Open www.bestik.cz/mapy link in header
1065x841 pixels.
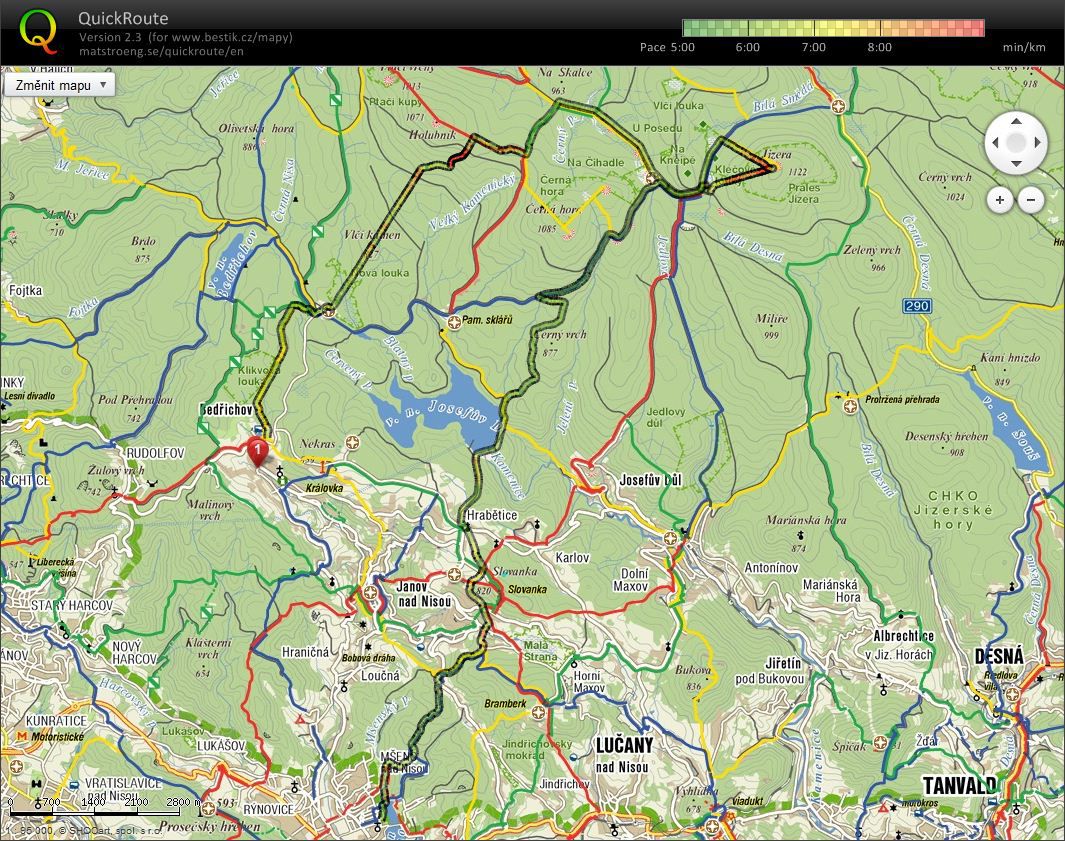pos(231,37)
